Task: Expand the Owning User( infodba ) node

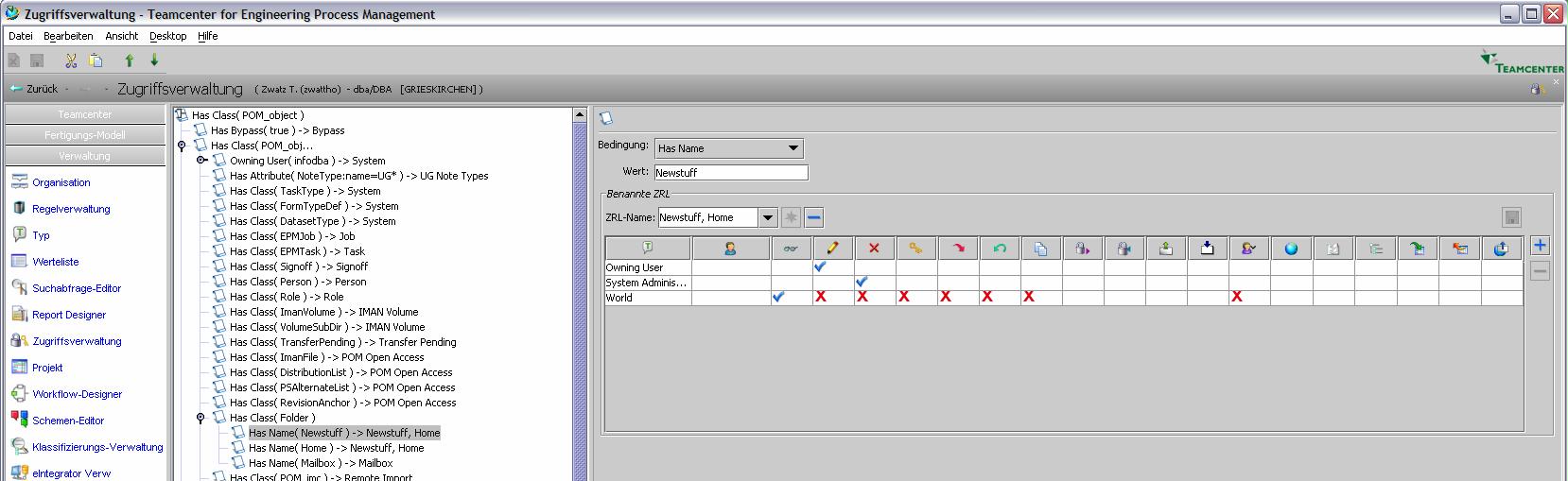Action: (200, 161)
